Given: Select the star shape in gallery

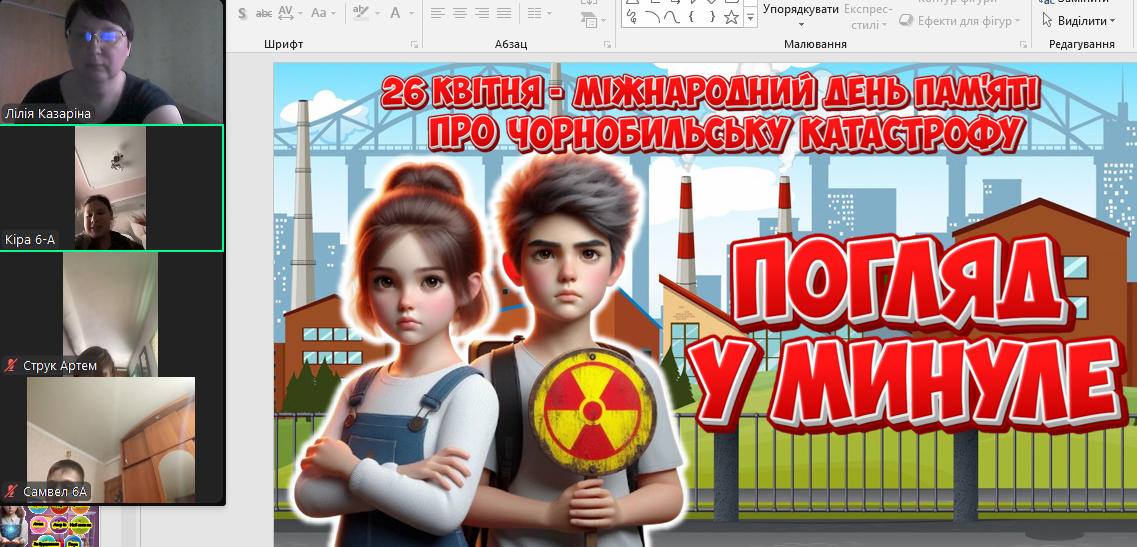Looking at the screenshot, I should point(731,18).
